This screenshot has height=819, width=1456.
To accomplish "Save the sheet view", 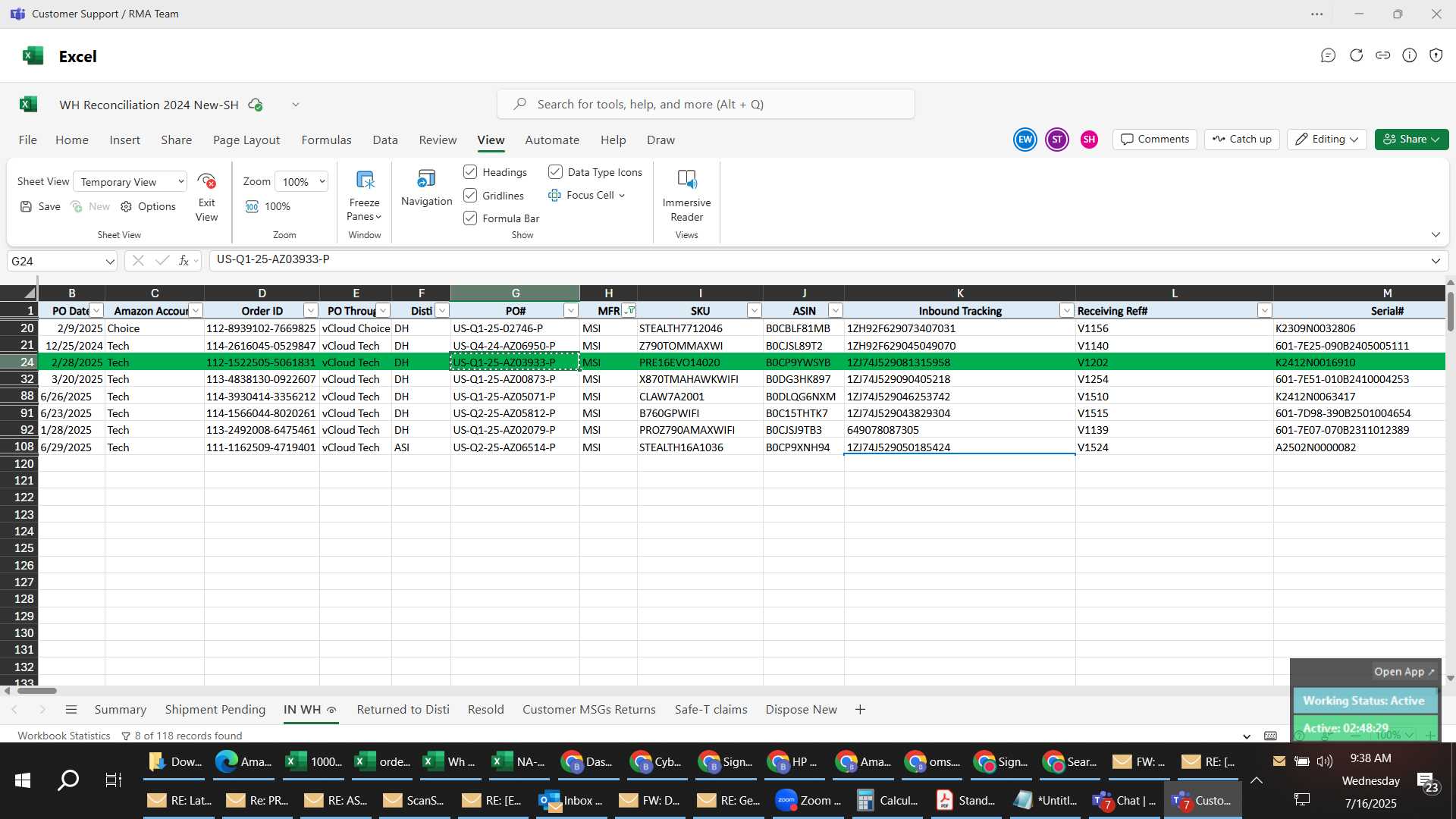I will [x=40, y=206].
